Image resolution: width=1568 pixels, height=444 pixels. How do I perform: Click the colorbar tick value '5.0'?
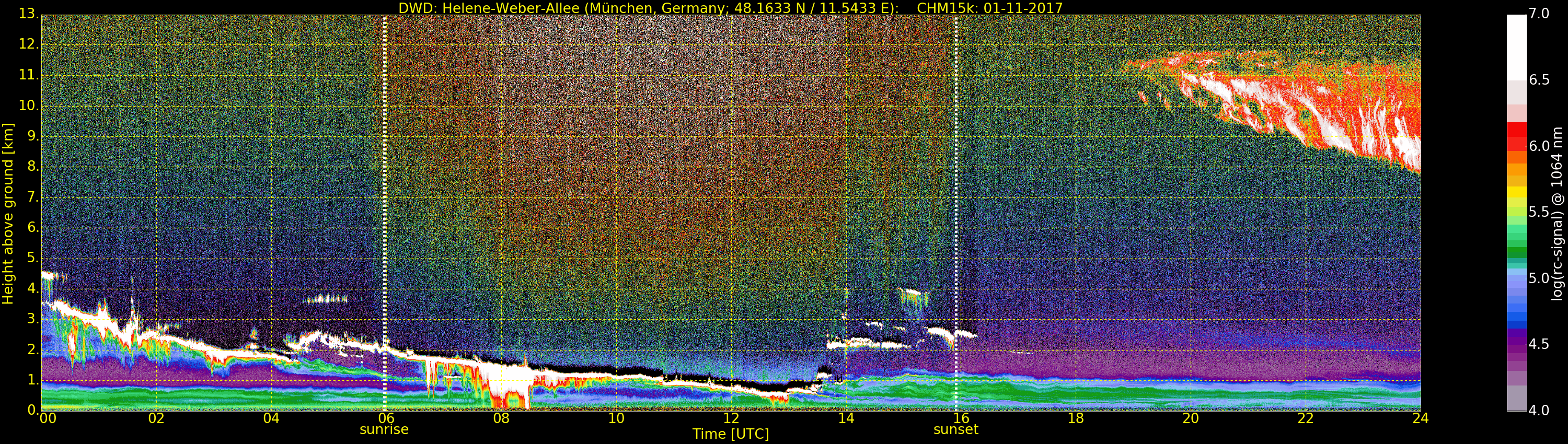point(1539,278)
